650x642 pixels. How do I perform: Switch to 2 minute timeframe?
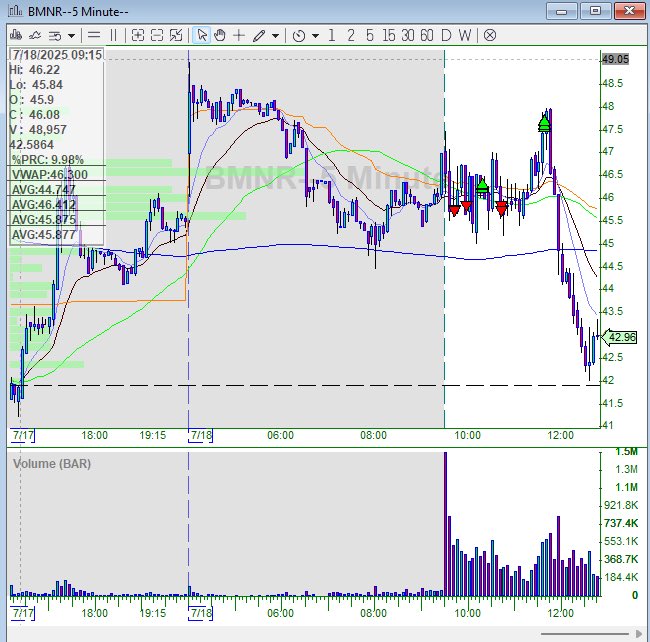click(351, 35)
